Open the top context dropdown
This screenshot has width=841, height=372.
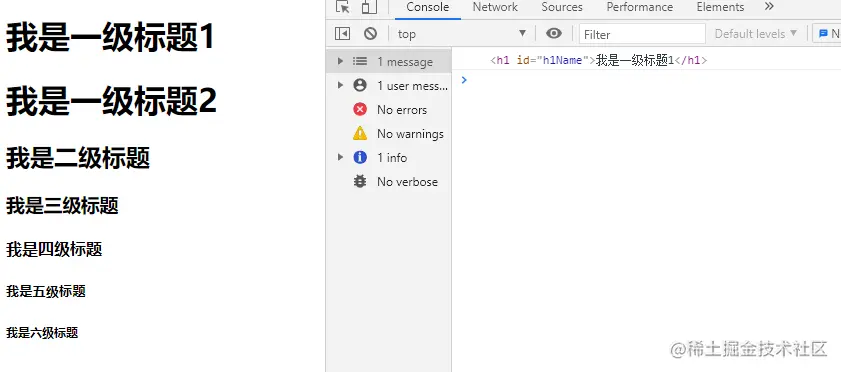coord(462,34)
